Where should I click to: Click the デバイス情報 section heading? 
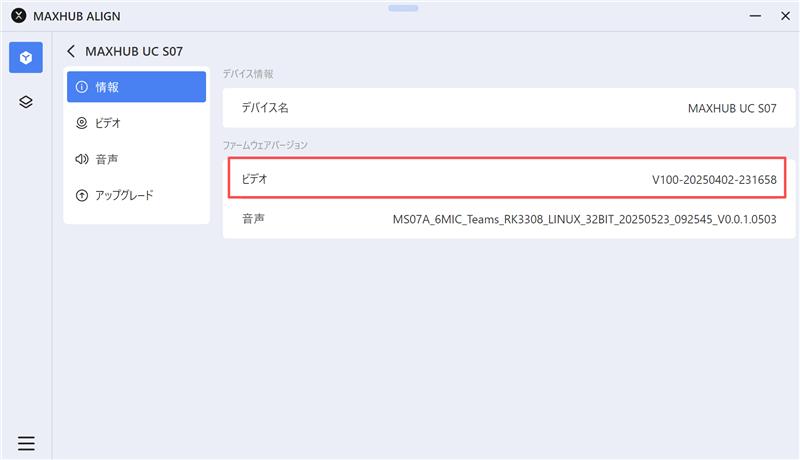248,74
